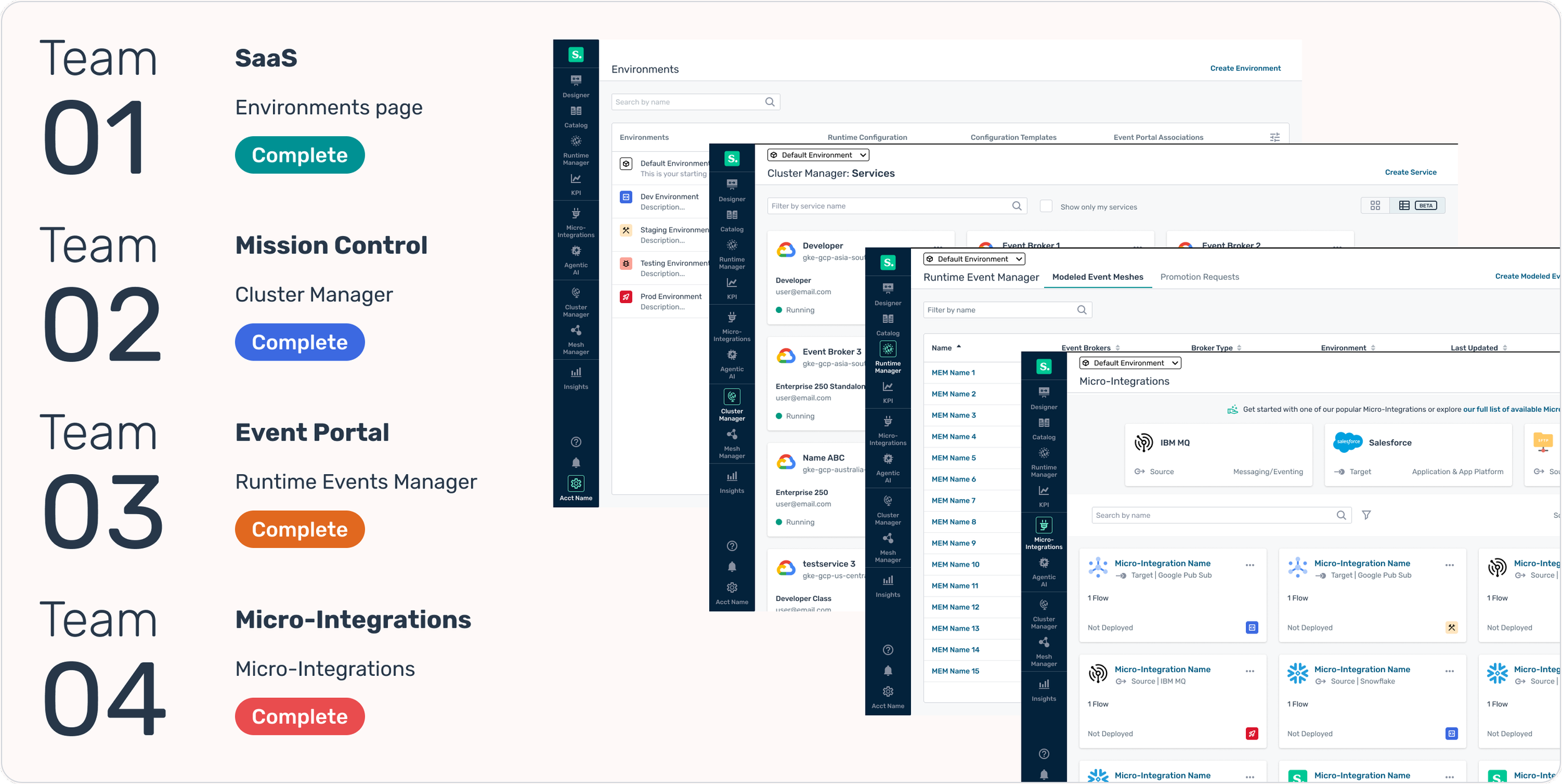The width and height of the screenshot is (1562, 784).
Task: Click Create Environment link
Action: (1245, 68)
